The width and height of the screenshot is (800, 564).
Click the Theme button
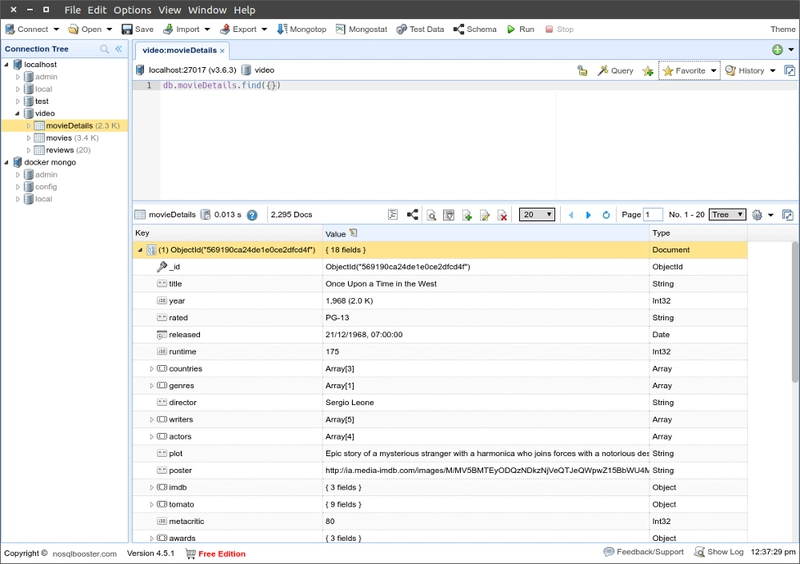(x=783, y=29)
